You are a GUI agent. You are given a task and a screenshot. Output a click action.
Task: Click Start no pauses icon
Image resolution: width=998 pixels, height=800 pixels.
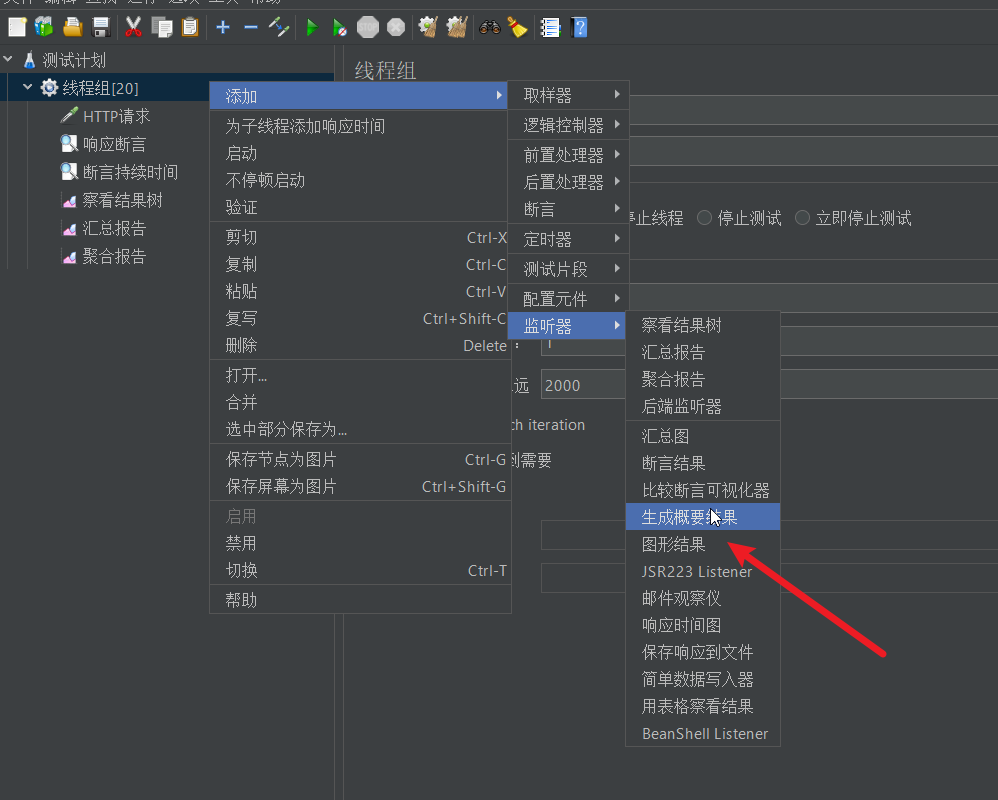click(x=339, y=27)
